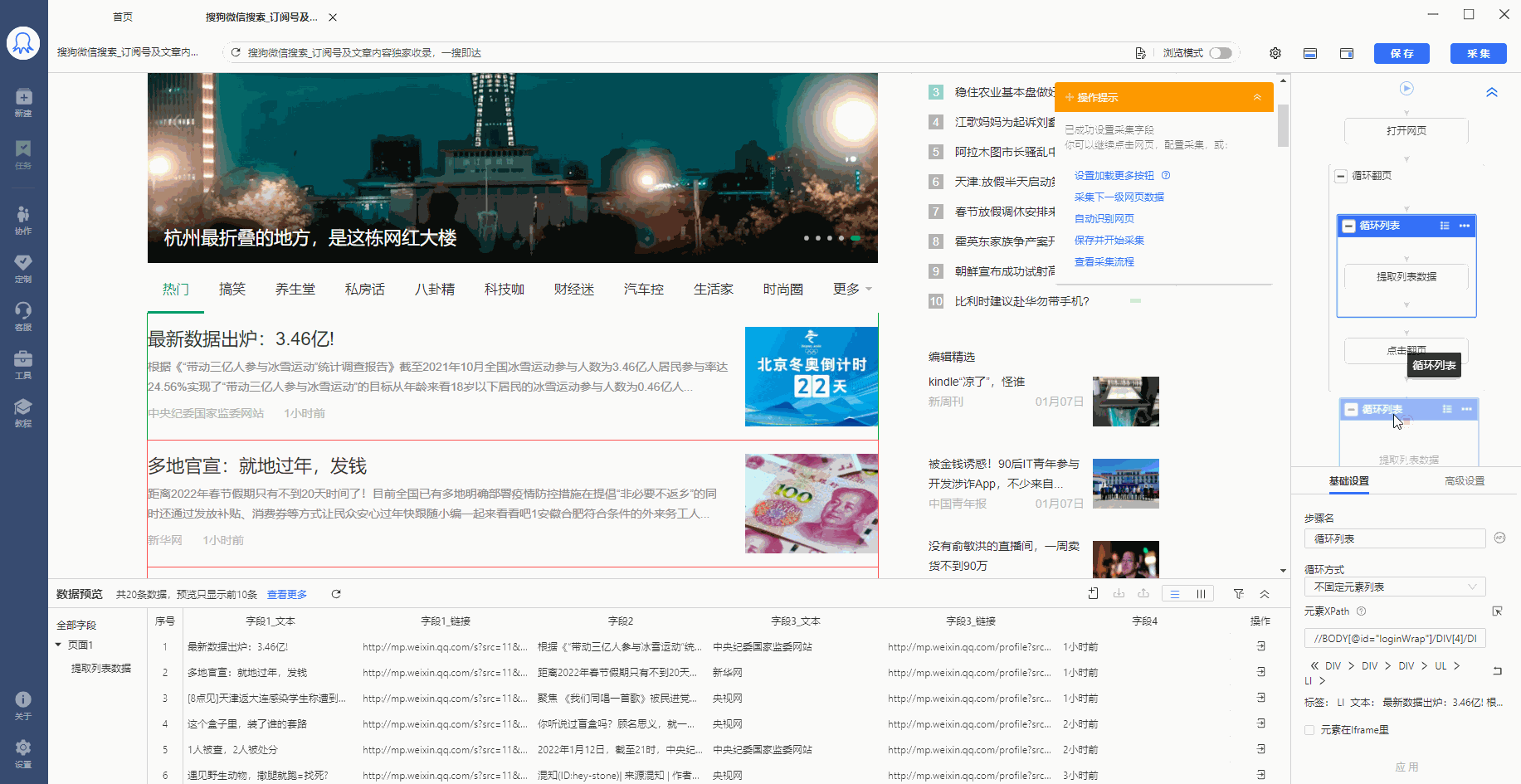Collapse the 页面1 tree node
Image resolution: width=1521 pixels, height=784 pixels.
point(58,645)
